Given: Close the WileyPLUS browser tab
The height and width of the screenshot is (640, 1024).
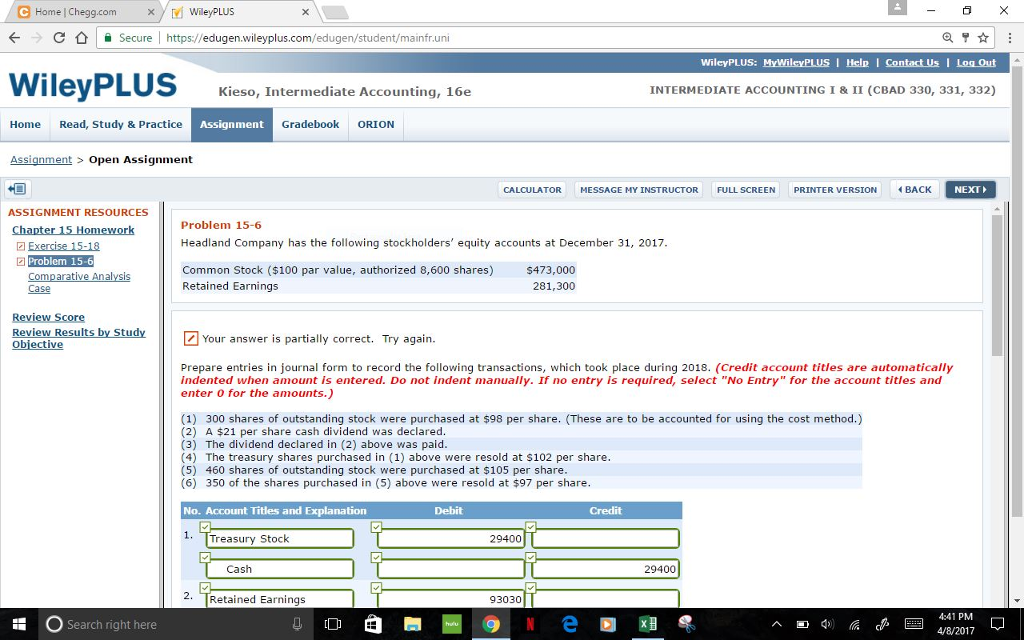Looking at the screenshot, I should click(306, 12).
